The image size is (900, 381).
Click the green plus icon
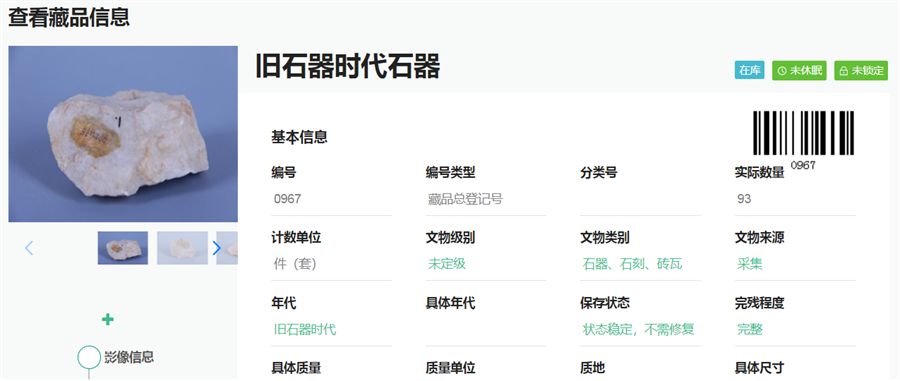point(107,320)
